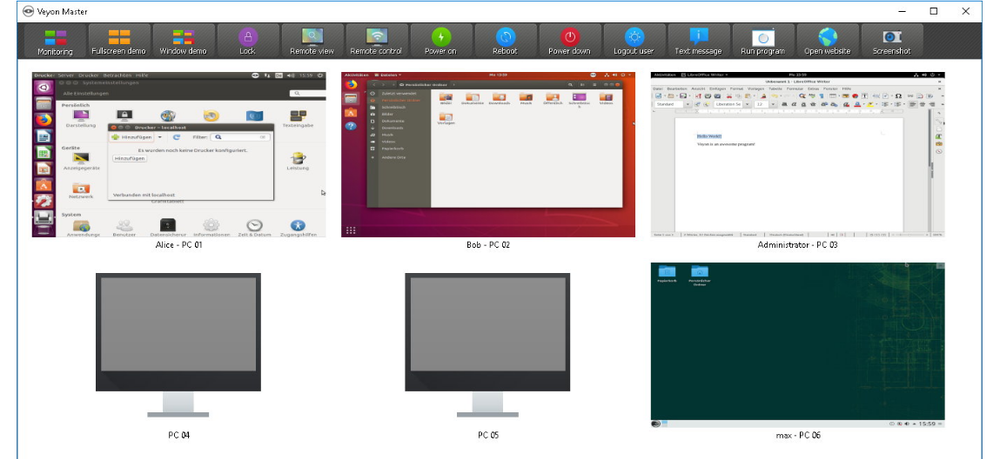This screenshot has width=1000, height=459.
Task: Click Logout user in toolbar
Action: pyautogui.click(x=635, y=41)
